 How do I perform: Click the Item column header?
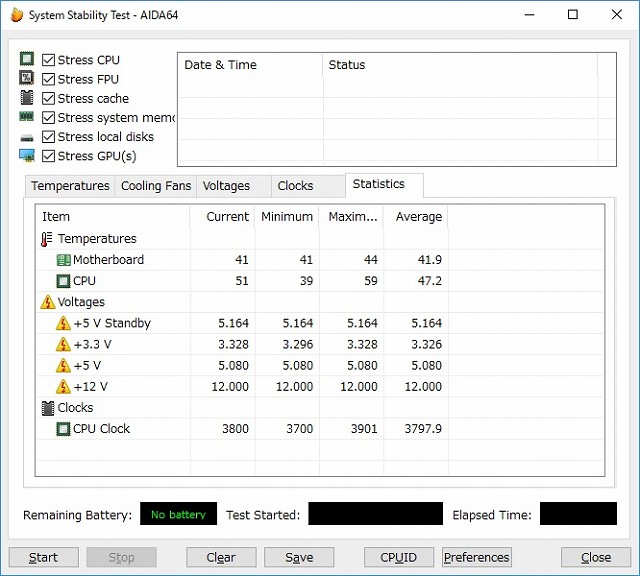coord(113,217)
